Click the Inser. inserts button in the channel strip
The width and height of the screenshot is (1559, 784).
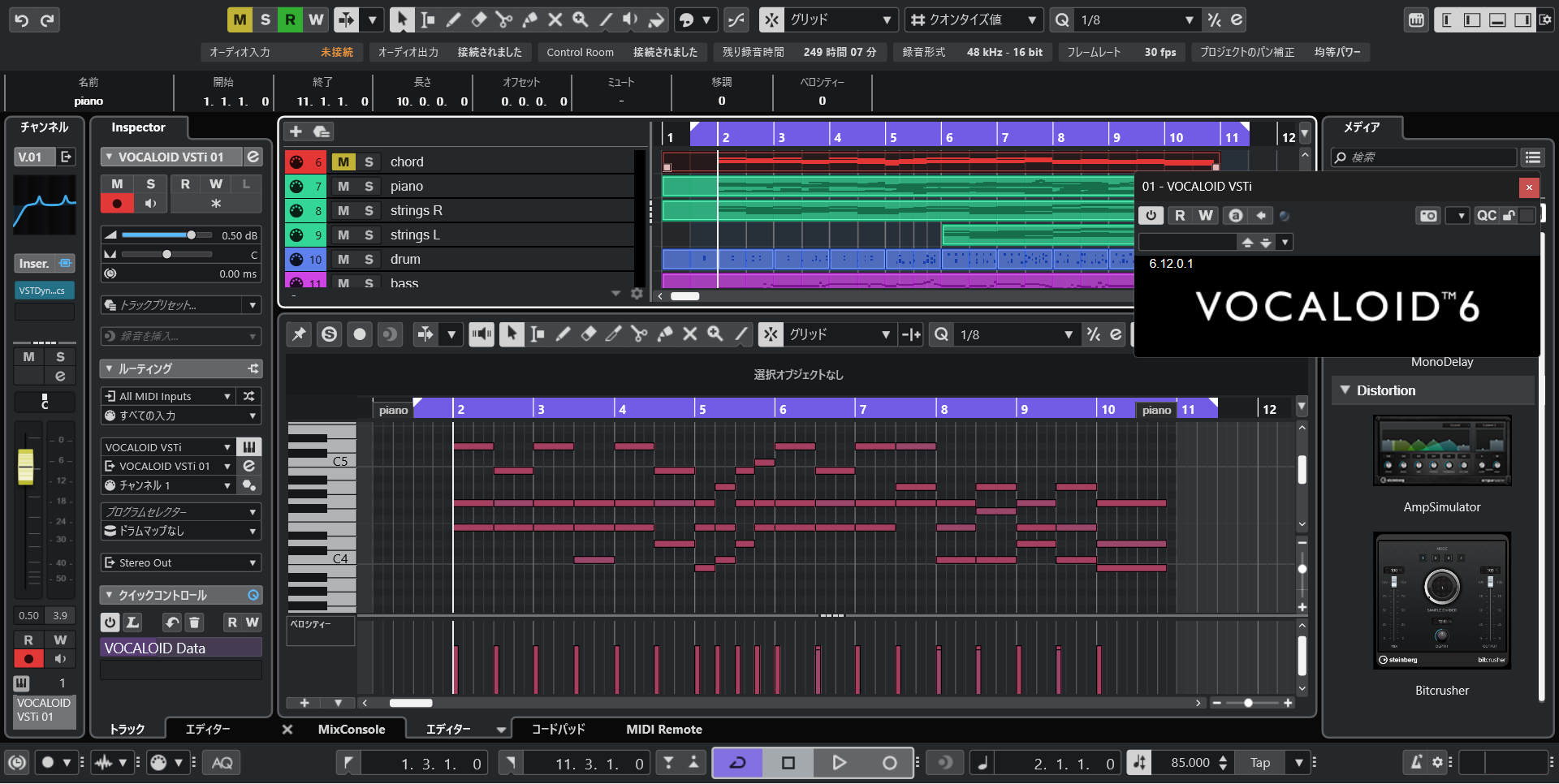45,263
